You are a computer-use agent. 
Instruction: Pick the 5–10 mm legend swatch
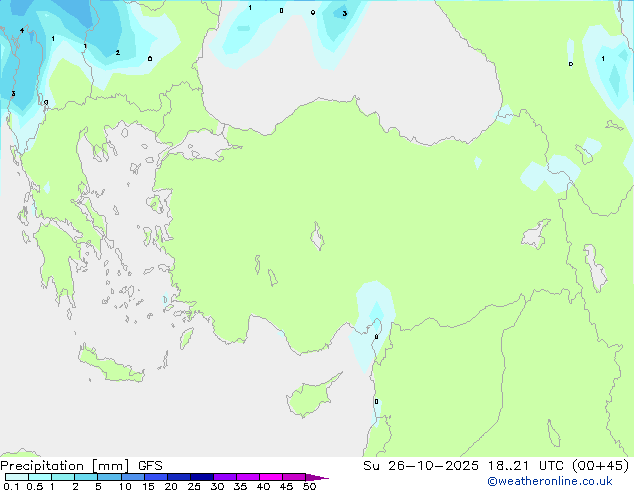click(x=109, y=477)
